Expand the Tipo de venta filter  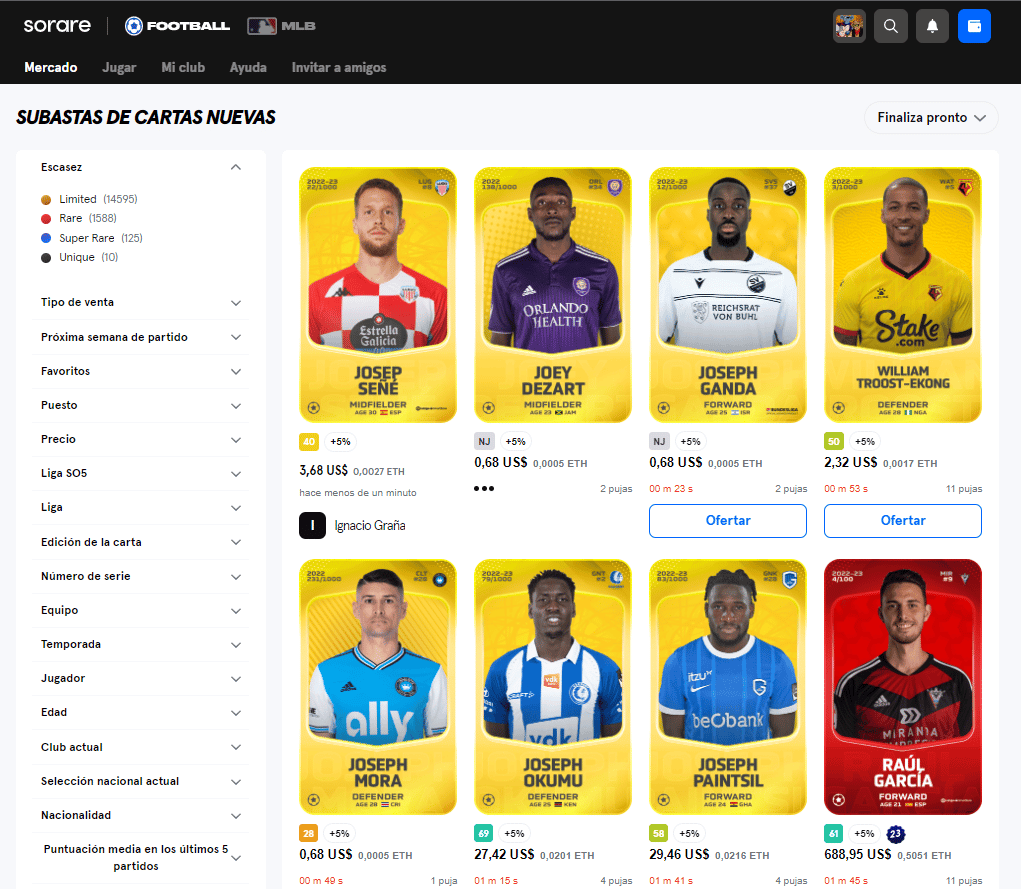pyautogui.click(x=140, y=302)
